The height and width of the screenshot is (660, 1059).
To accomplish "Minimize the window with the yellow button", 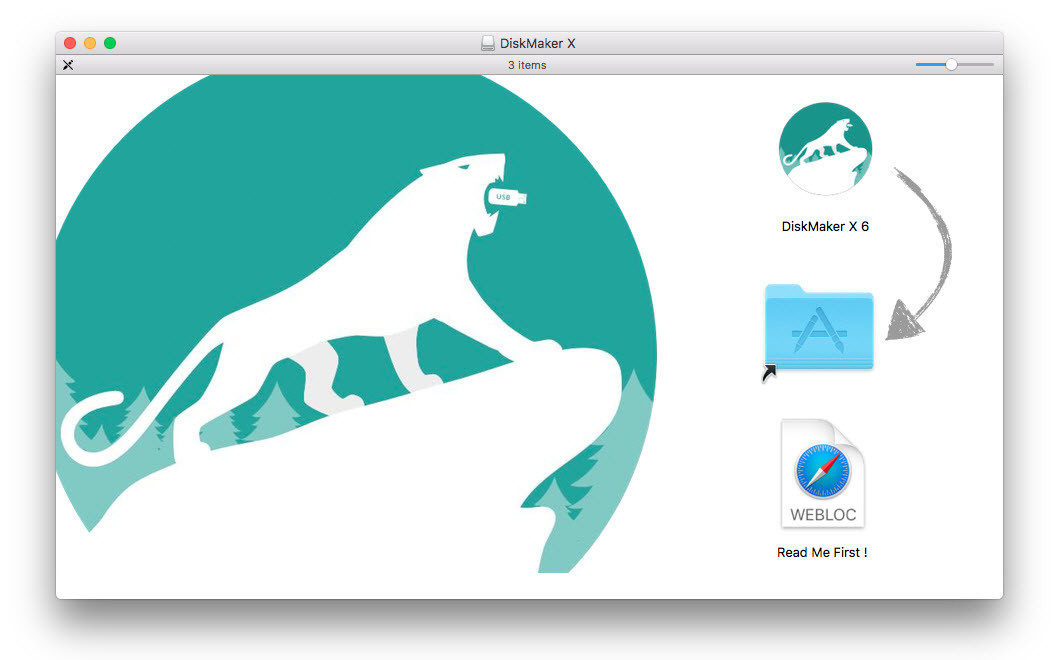I will (90, 43).
